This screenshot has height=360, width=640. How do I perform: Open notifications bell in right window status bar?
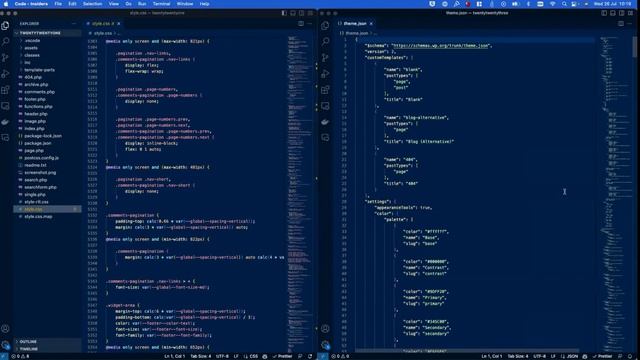coord(631,356)
